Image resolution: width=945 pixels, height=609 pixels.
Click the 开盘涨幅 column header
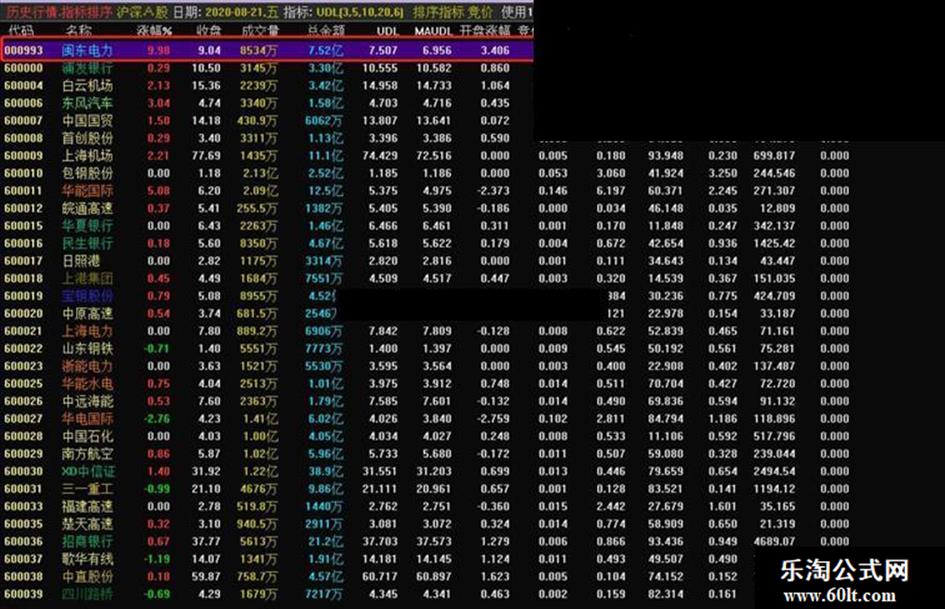pyautogui.click(x=485, y=31)
